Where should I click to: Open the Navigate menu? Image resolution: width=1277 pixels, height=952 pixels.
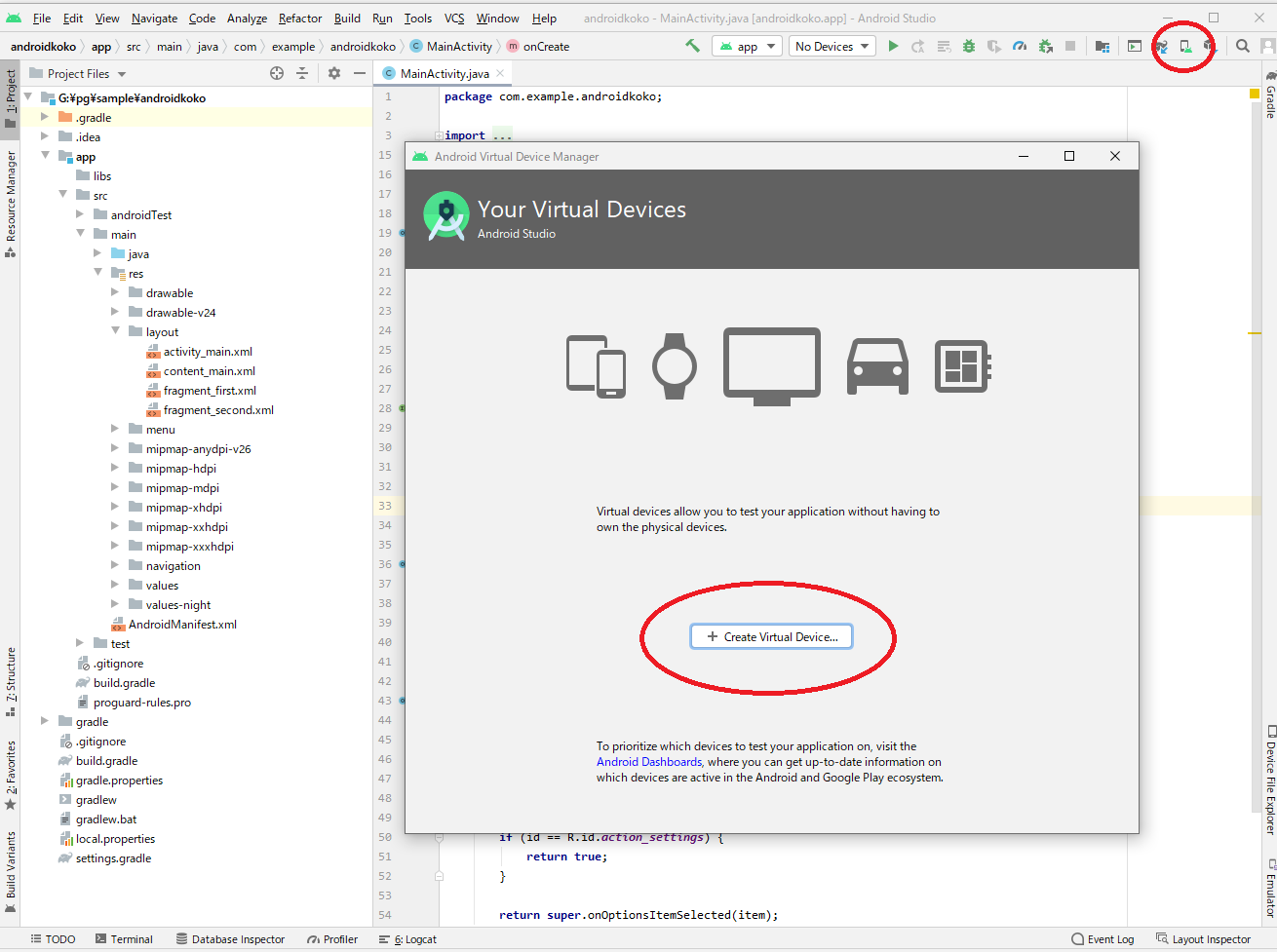tap(154, 19)
